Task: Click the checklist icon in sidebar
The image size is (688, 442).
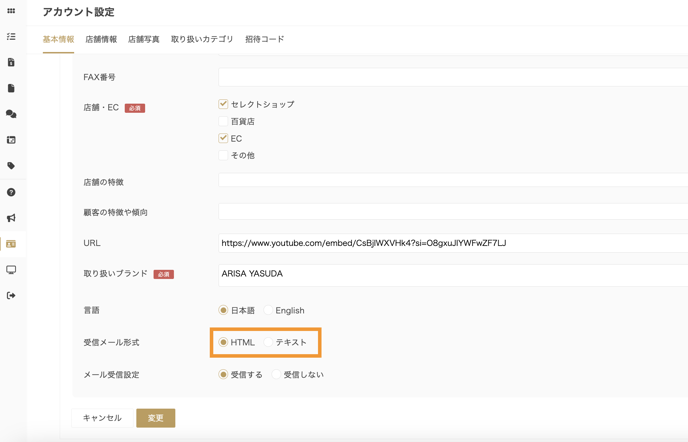Action: pos(11,37)
